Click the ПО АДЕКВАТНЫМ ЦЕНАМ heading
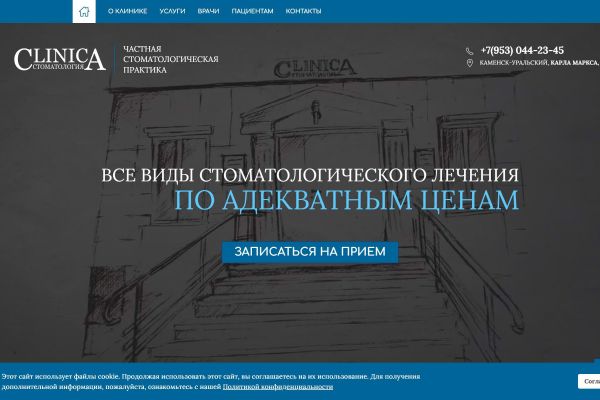 click(x=346, y=200)
